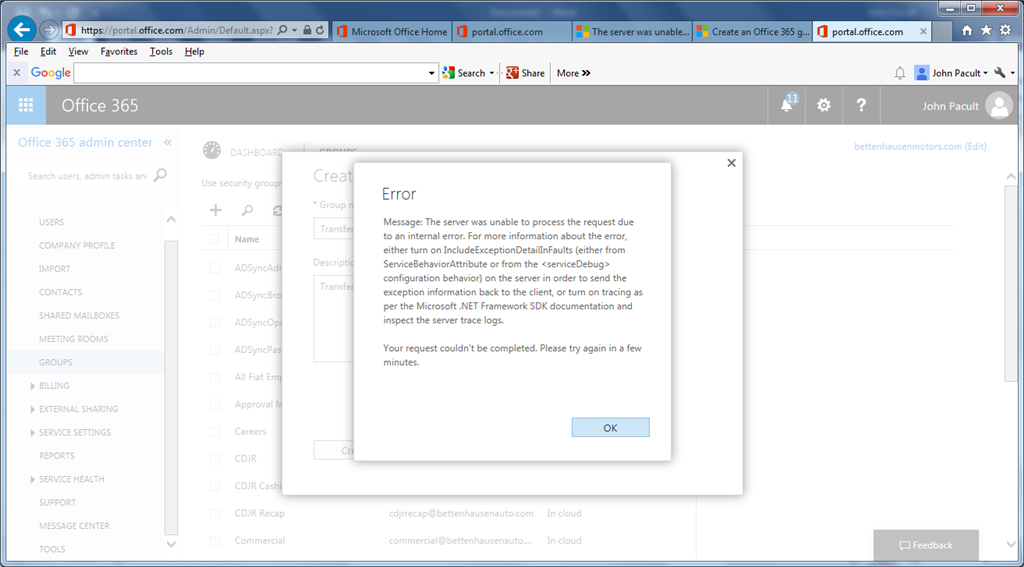
Task: Check the CDJR Recap group checkbox
Action: [x=215, y=513]
